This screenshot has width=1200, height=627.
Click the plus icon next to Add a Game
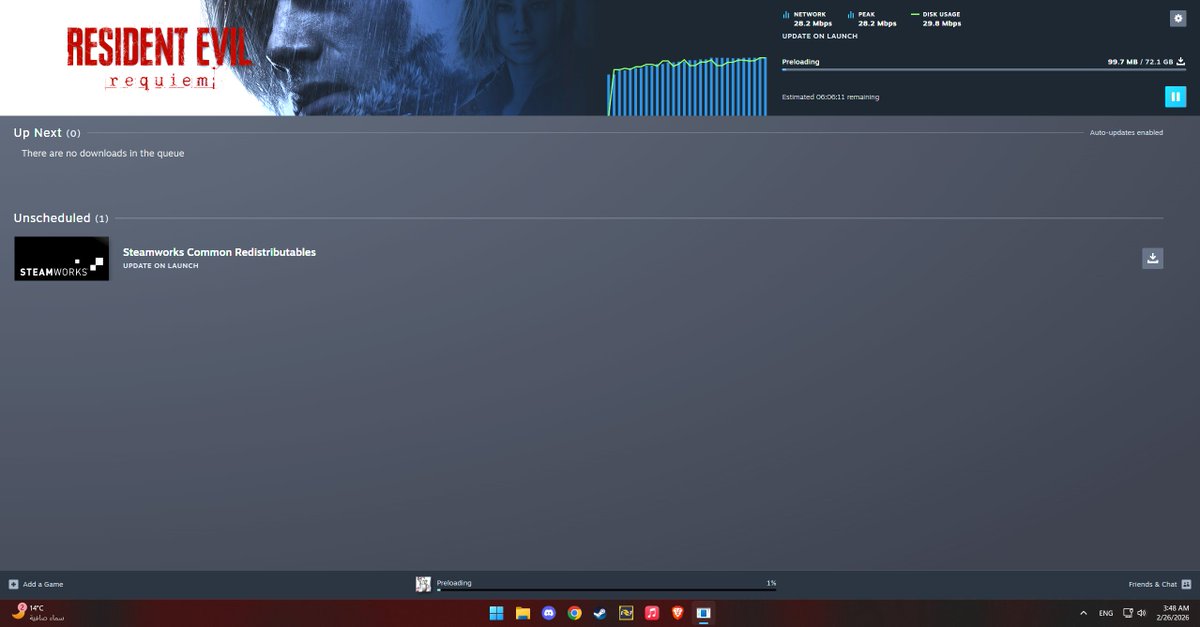(x=13, y=584)
